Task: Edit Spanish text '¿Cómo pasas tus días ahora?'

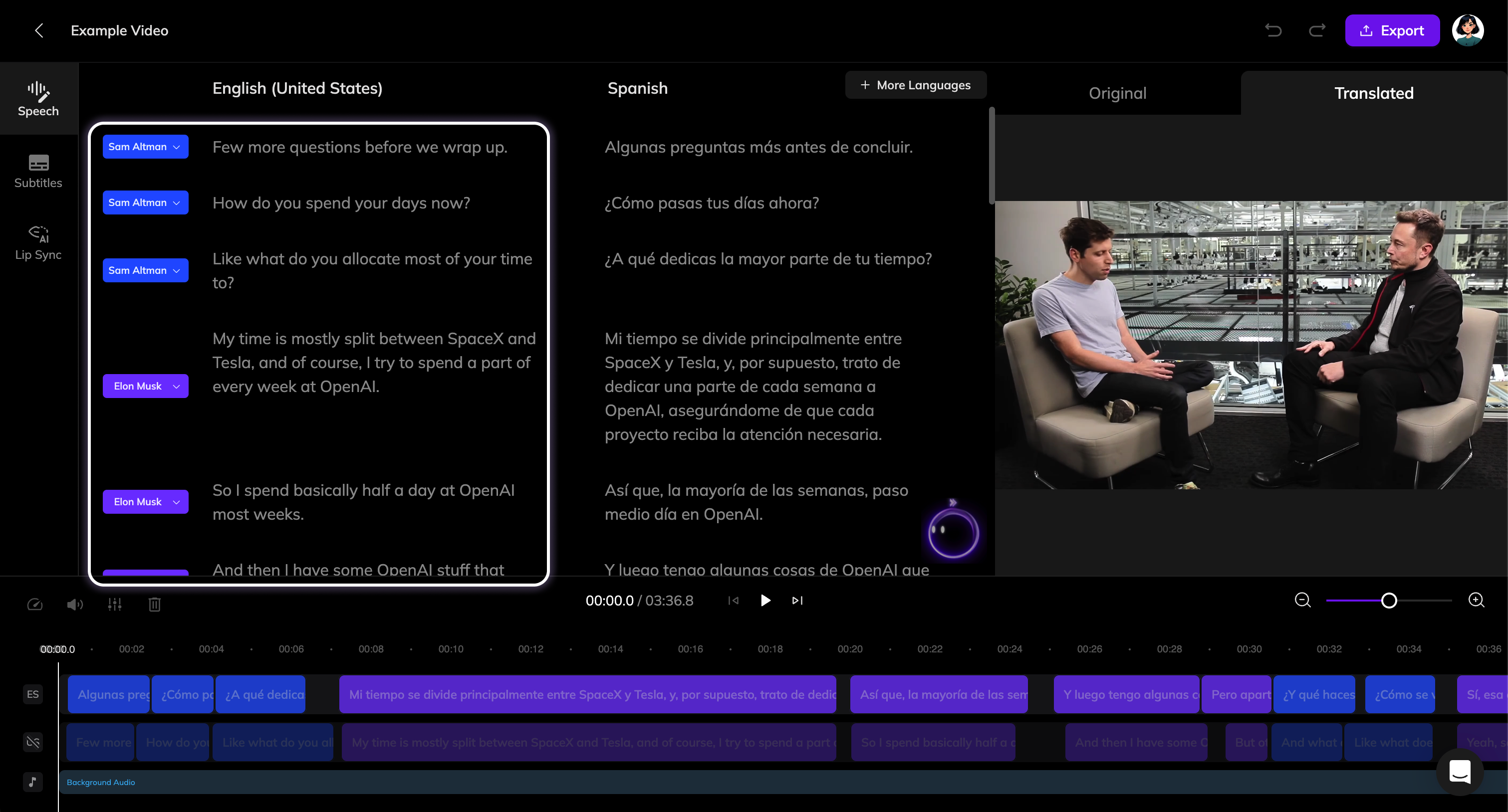Action: [x=712, y=203]
